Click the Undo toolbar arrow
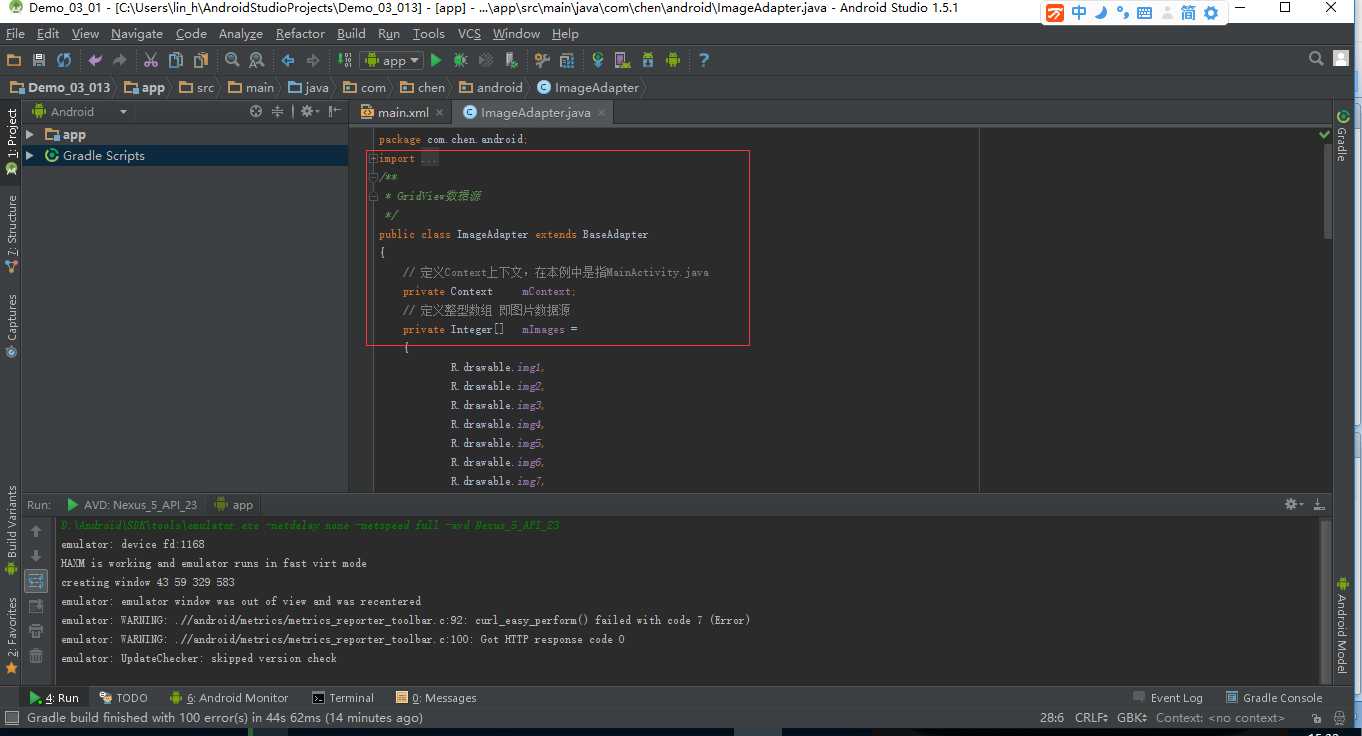The height and width of the screenshot is (736, 1362). pyautogui.click(x=96, y=60)
